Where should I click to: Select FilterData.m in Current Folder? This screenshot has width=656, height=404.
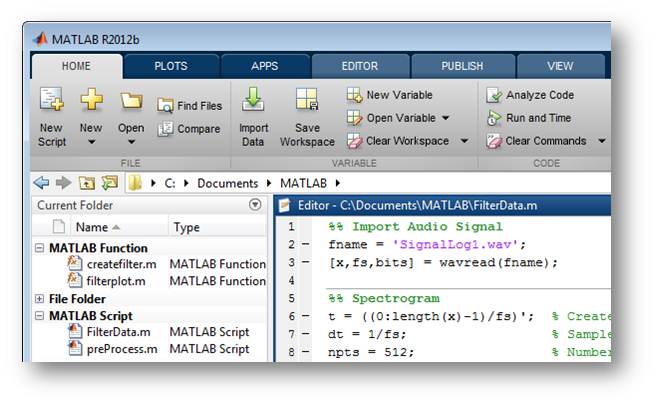pyautogui.click(x=118, y=332)
